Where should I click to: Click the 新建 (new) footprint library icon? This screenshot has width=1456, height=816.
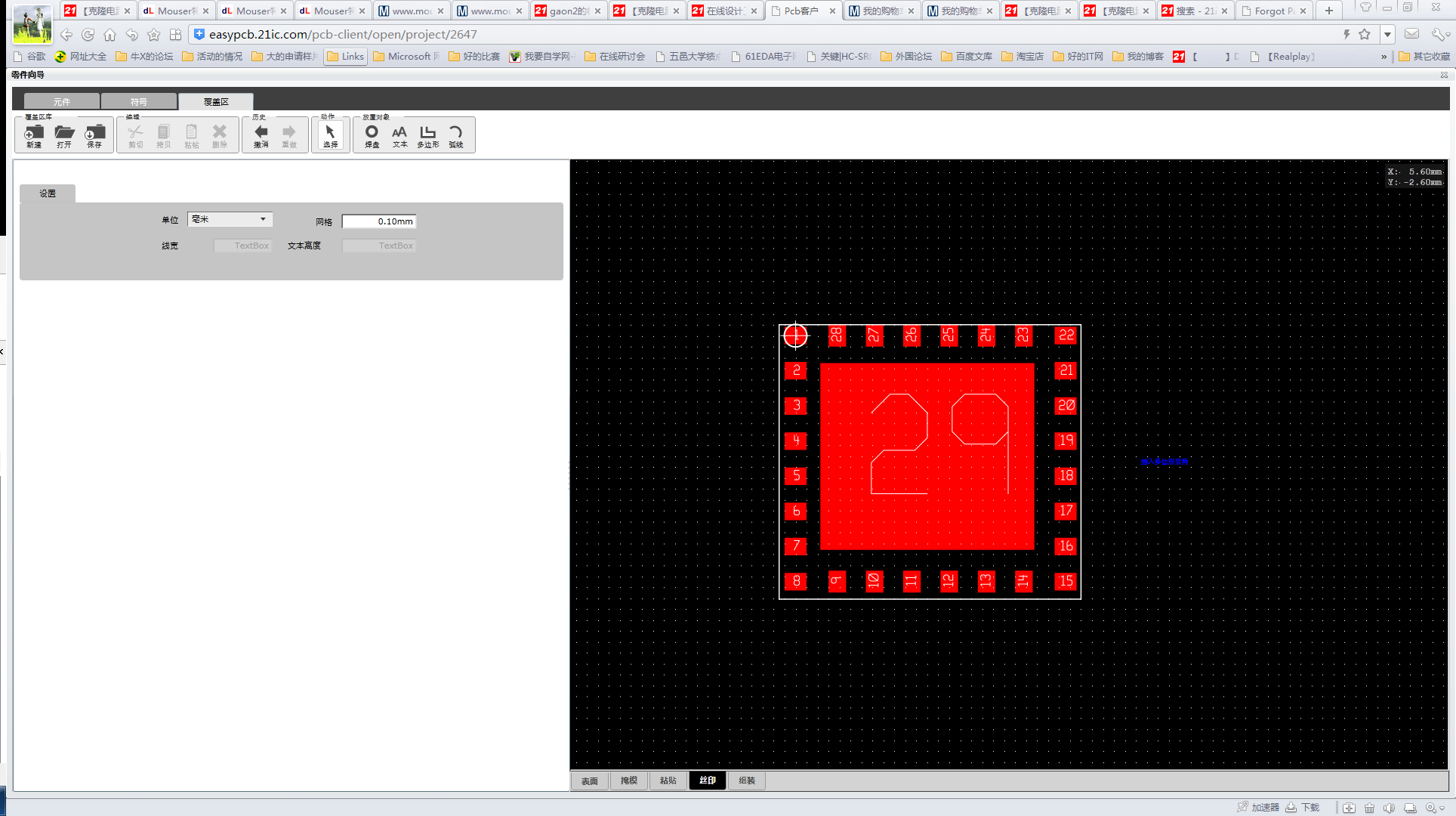34,135
